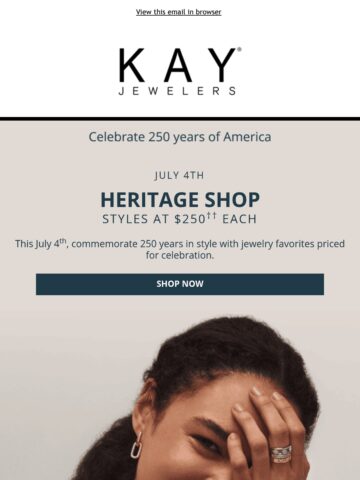Open the View this email in browser link
360x480 pixels.
pyautogui.click(x=178, y=12)
